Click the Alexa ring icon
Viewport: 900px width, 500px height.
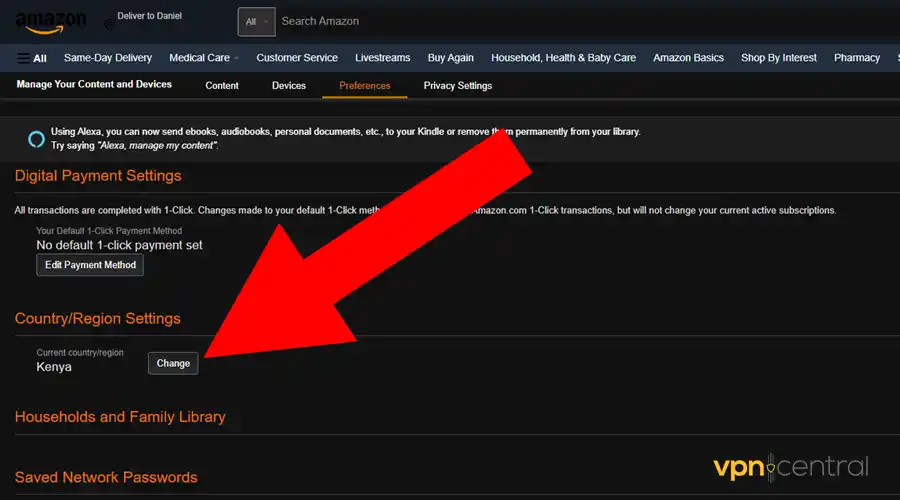[x=36, y=138]
